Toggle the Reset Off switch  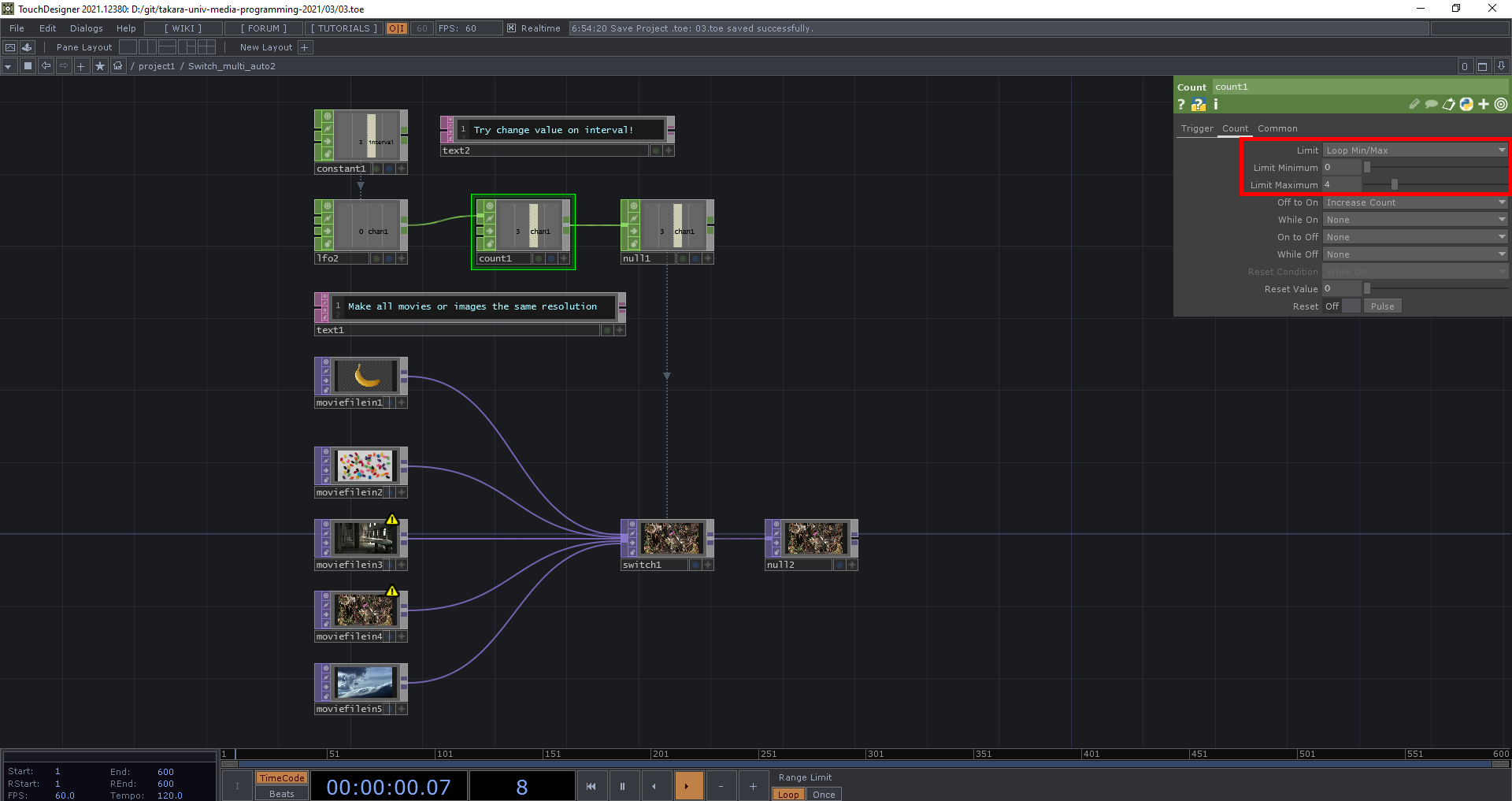[1351, 306]
